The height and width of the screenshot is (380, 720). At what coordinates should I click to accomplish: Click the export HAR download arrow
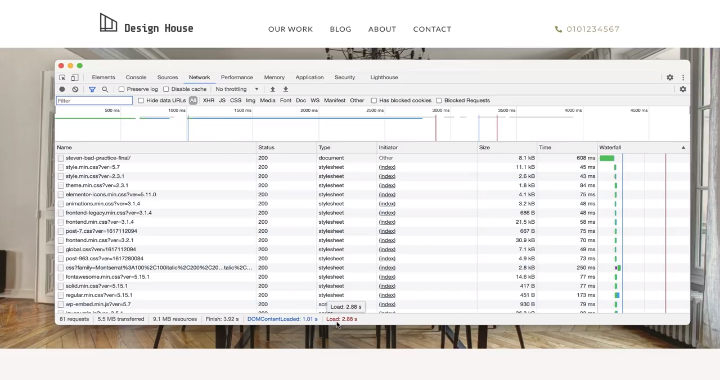pyautogui.click(x=285, y=89)
